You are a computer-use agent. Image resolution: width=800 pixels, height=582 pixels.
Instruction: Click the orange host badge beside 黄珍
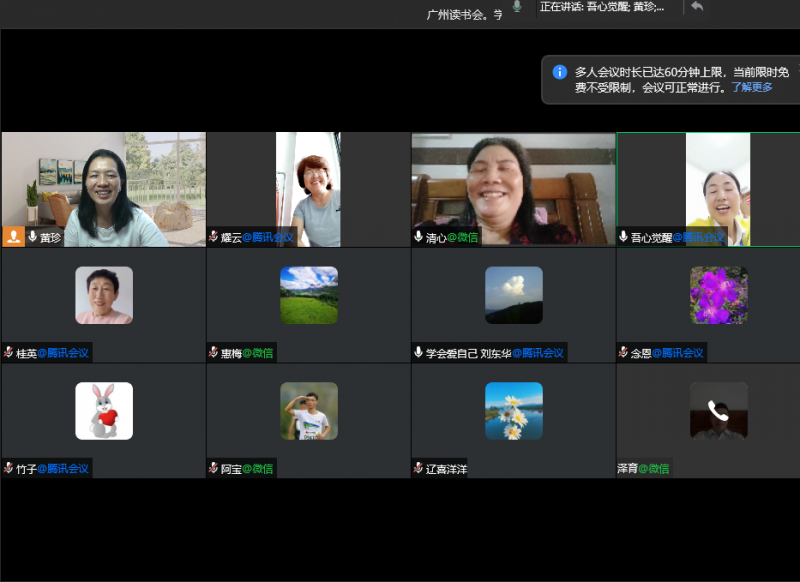click(x=14, y=237)
